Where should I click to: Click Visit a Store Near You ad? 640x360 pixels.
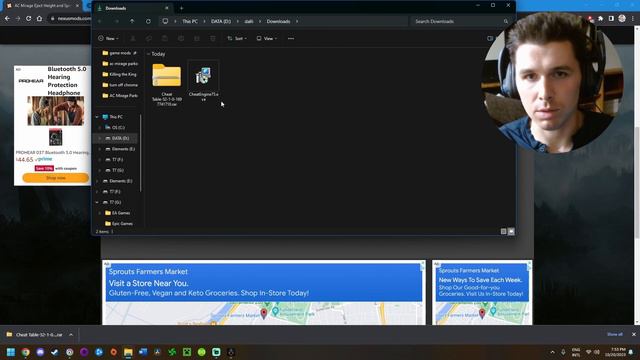(149, 283)
